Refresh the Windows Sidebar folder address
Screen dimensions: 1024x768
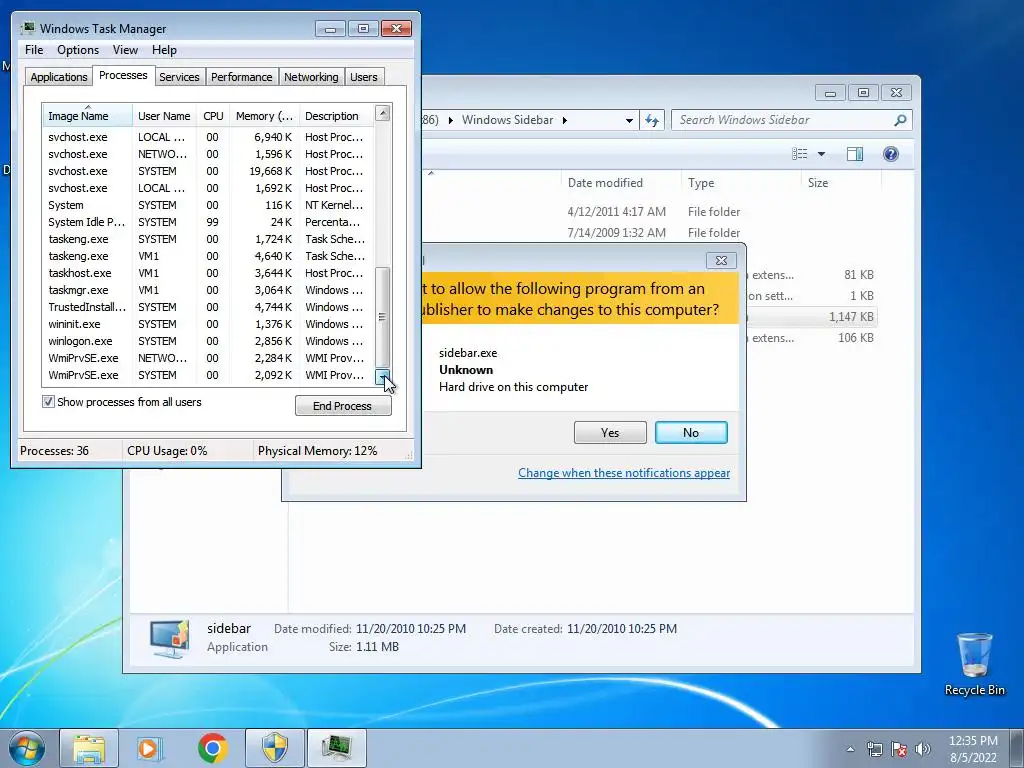click(652, 120)
